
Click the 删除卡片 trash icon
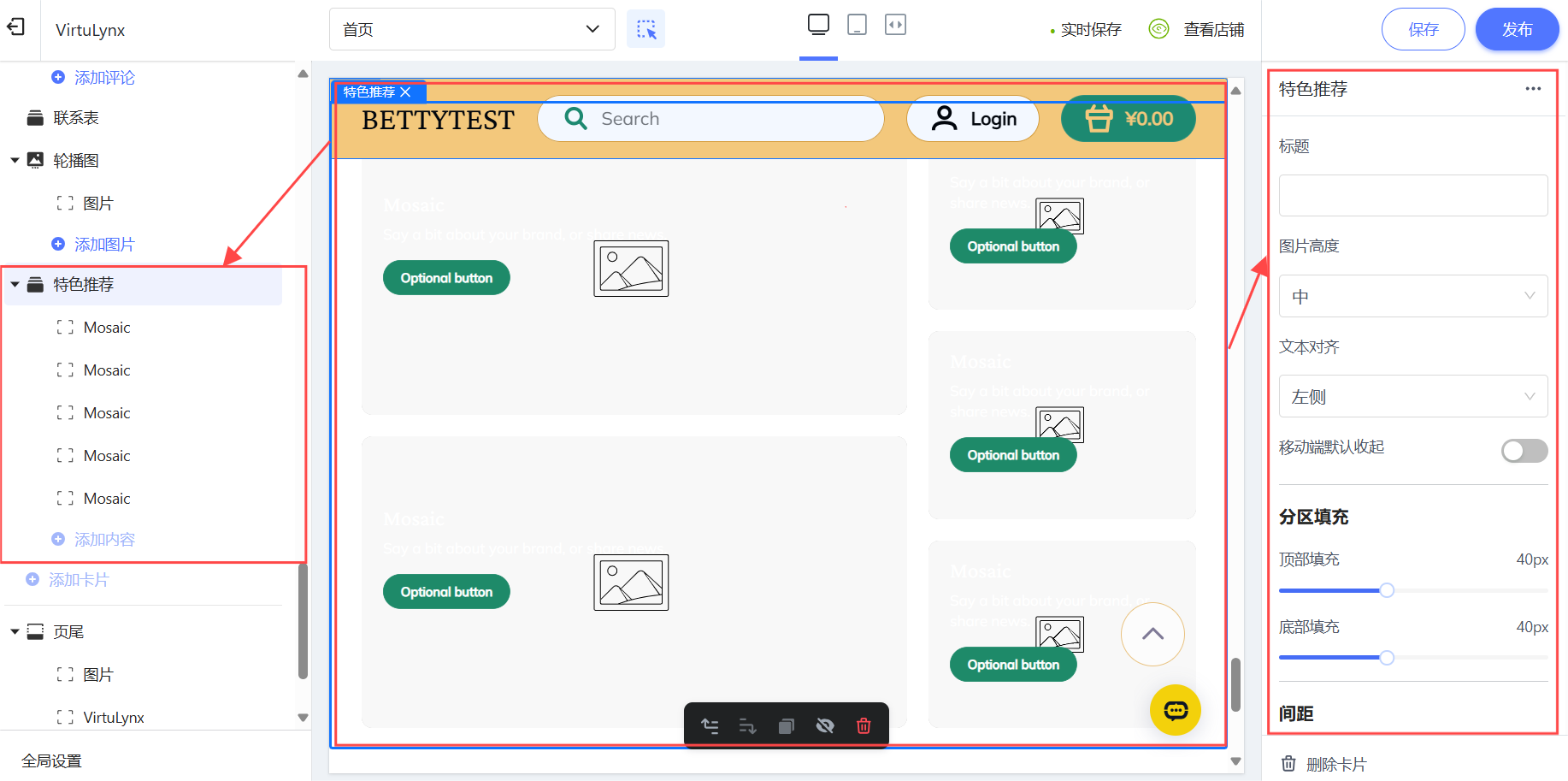1288,764
